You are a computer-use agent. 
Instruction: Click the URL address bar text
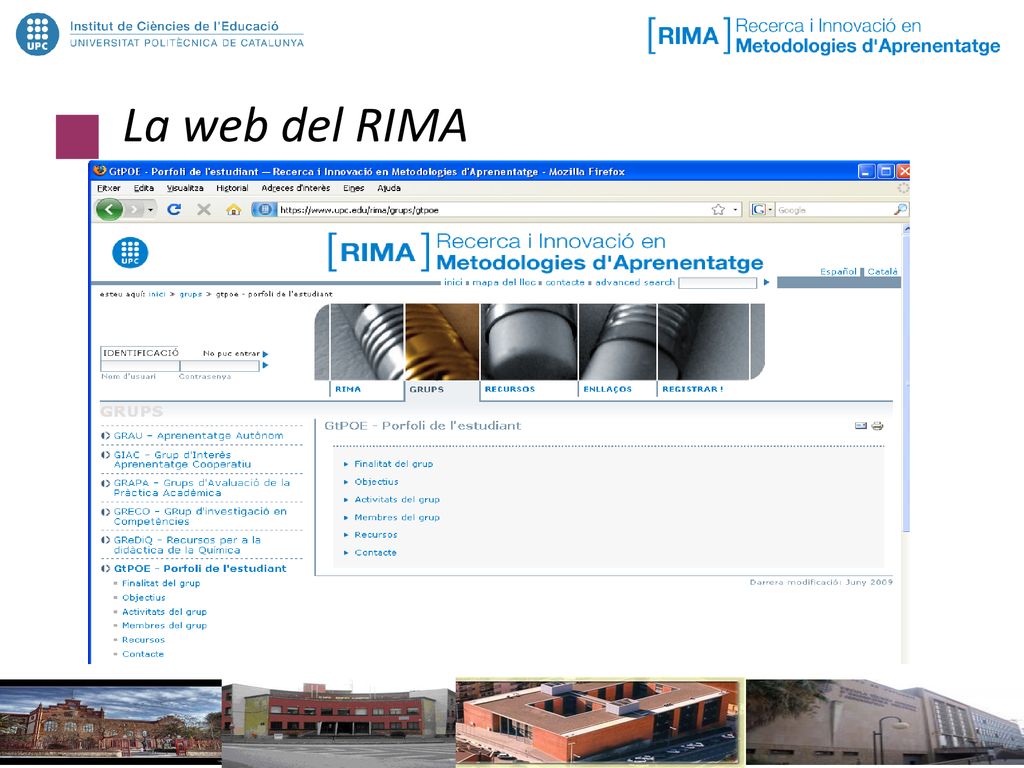tap(359, 210)
